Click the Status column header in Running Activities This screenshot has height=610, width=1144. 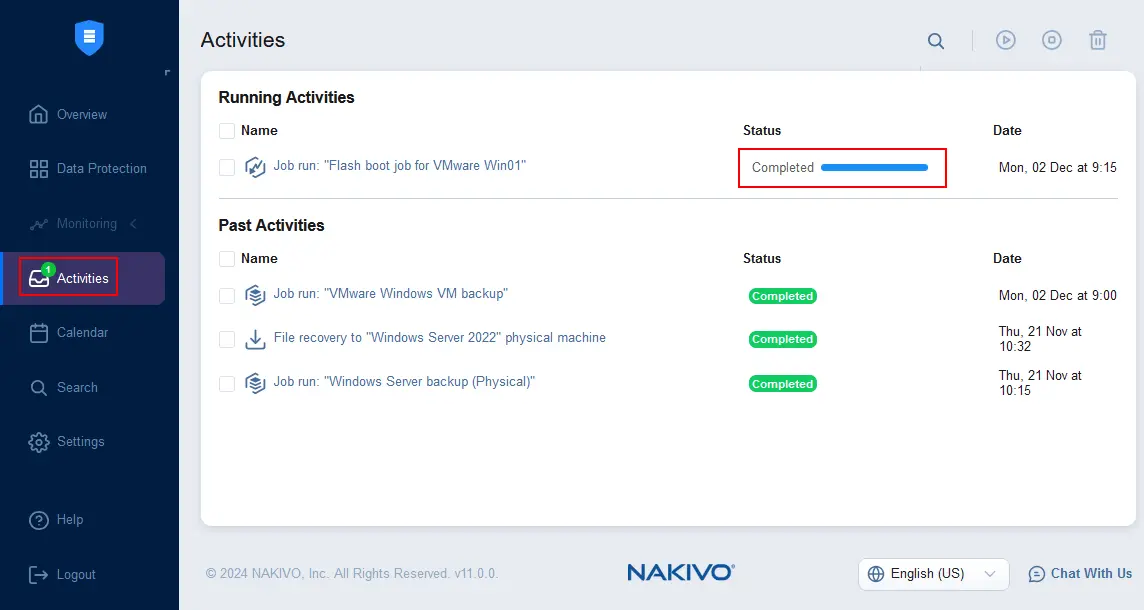point(762,131)
